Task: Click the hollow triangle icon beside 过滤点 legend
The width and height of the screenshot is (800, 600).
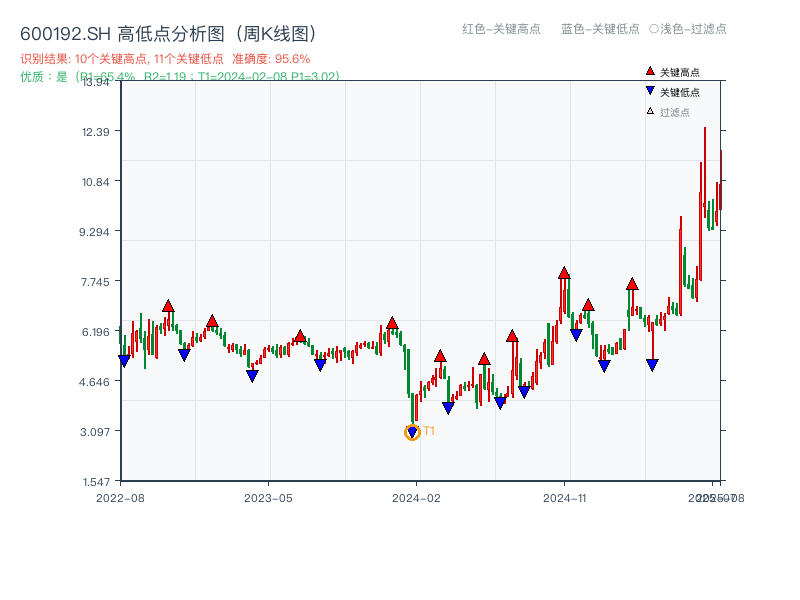Action: [650, 111]
